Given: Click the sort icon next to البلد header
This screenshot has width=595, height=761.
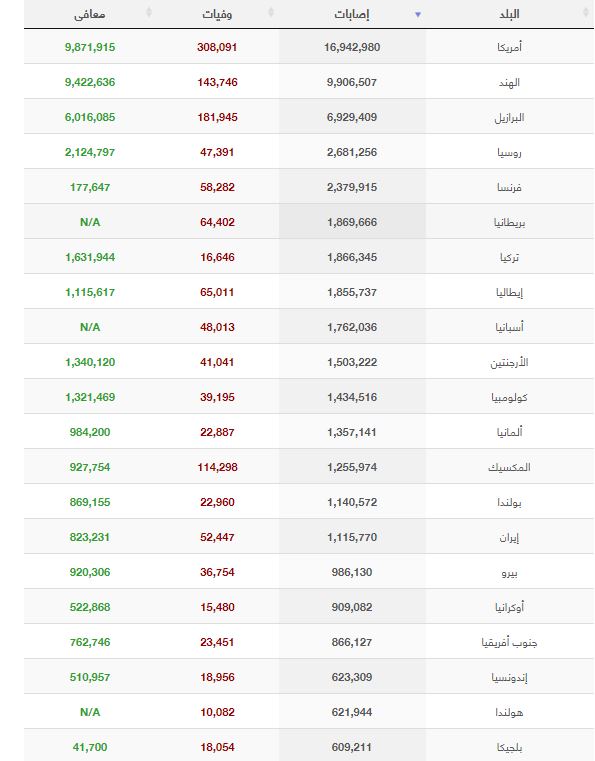Looking at the screenshot, I should (x=586, y=13).
